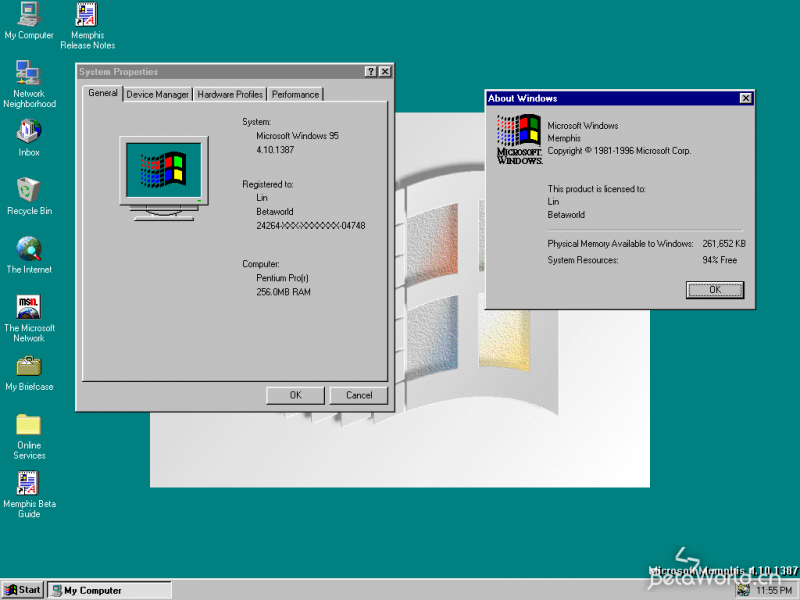This screenshot has width=800, height=600.
Task: Open the Inbox desktop icon
Action: [28, 132]
